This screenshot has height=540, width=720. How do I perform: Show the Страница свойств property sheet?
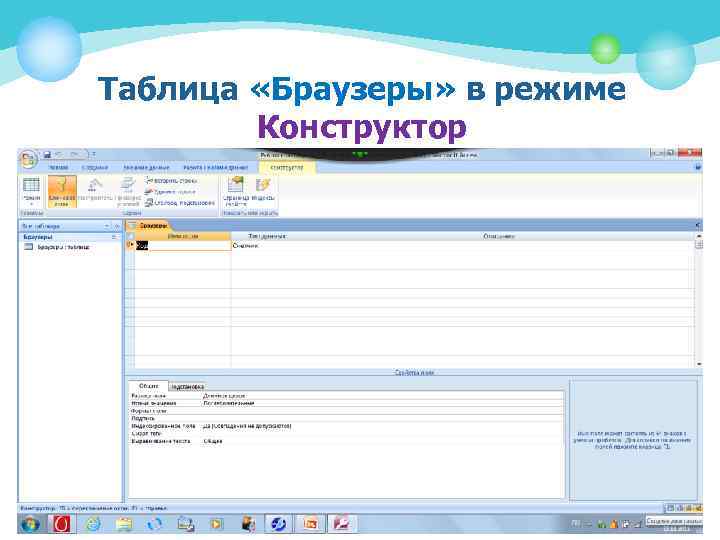[236, 191]
